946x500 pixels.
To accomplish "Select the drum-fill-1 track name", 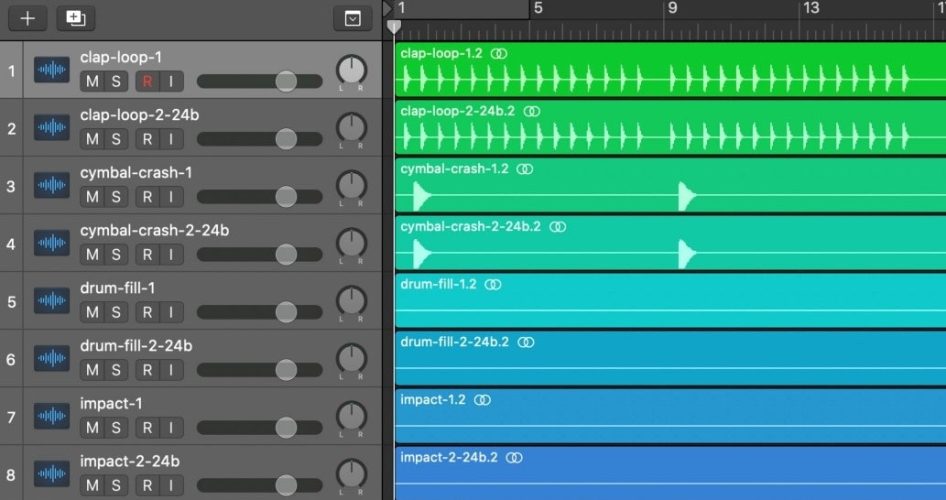I will [118, 288].
